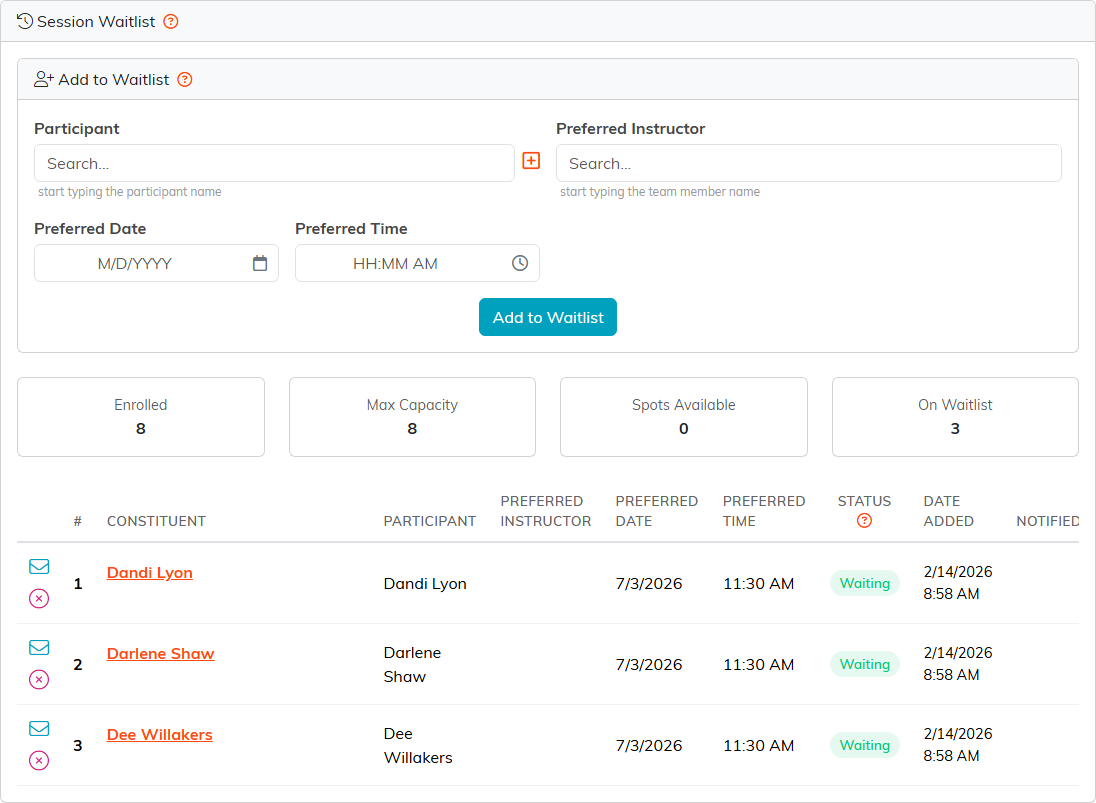Click the Waiting status badge for Dandi Lyon

tap(865, 584)
